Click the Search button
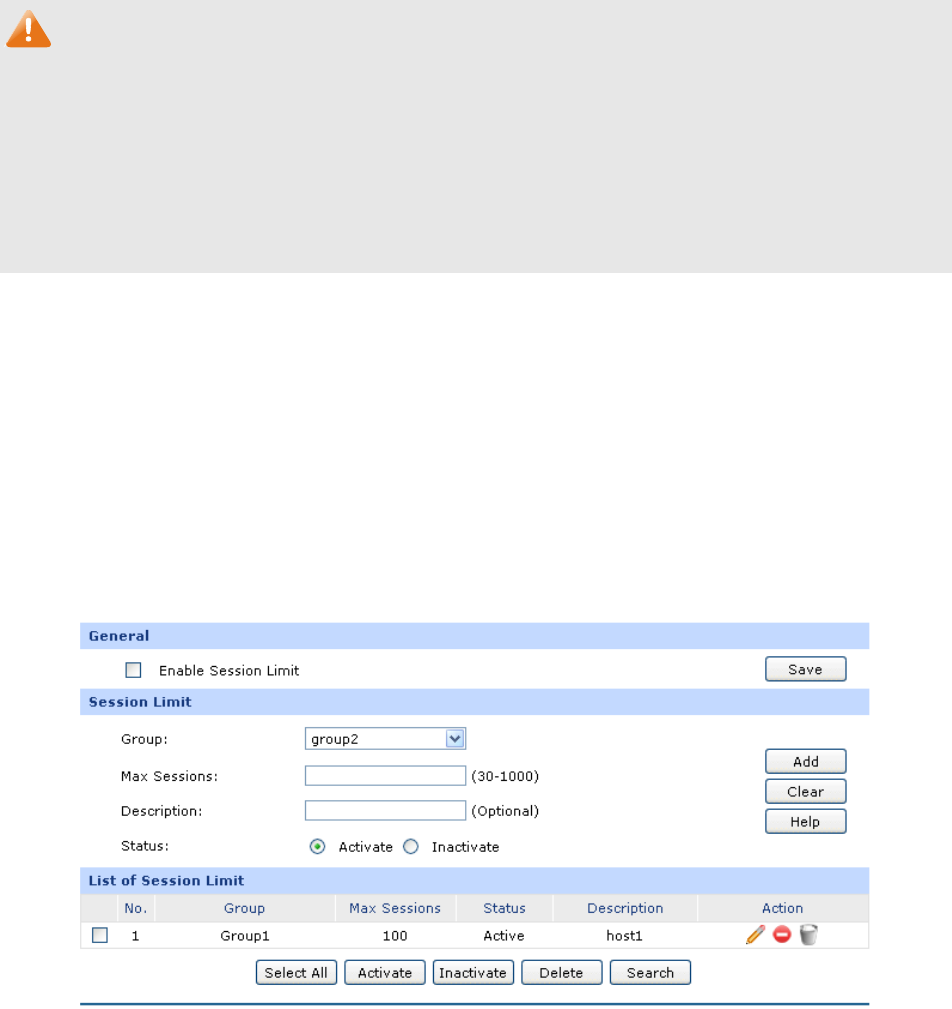This screenshot has width=952, height=1009. [x=650, y=972]
